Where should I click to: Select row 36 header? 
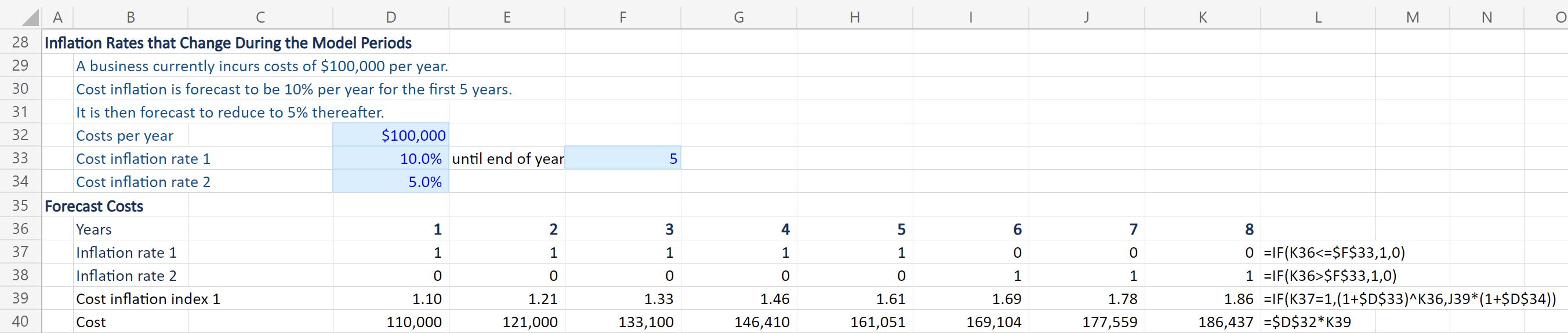coord(20,229)
